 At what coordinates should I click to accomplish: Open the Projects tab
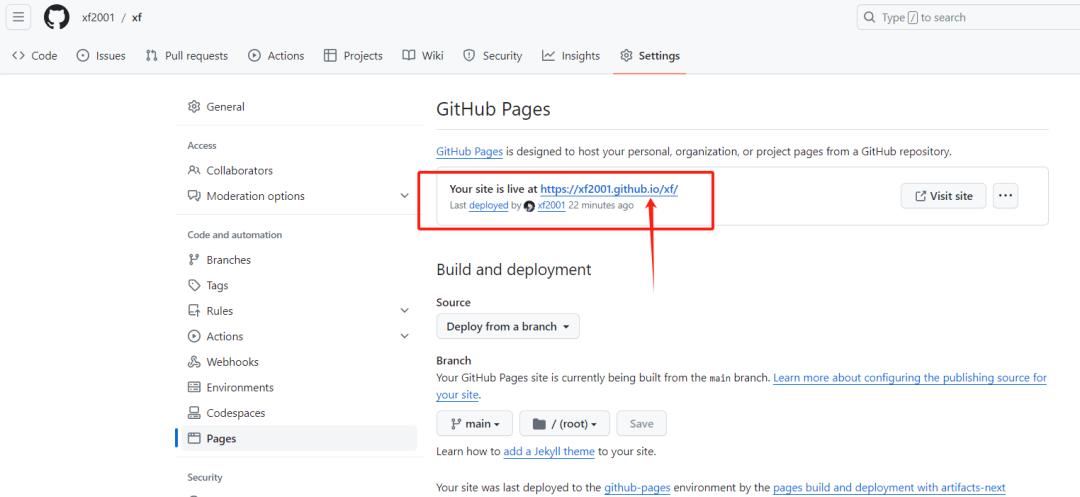coord(353,56)
